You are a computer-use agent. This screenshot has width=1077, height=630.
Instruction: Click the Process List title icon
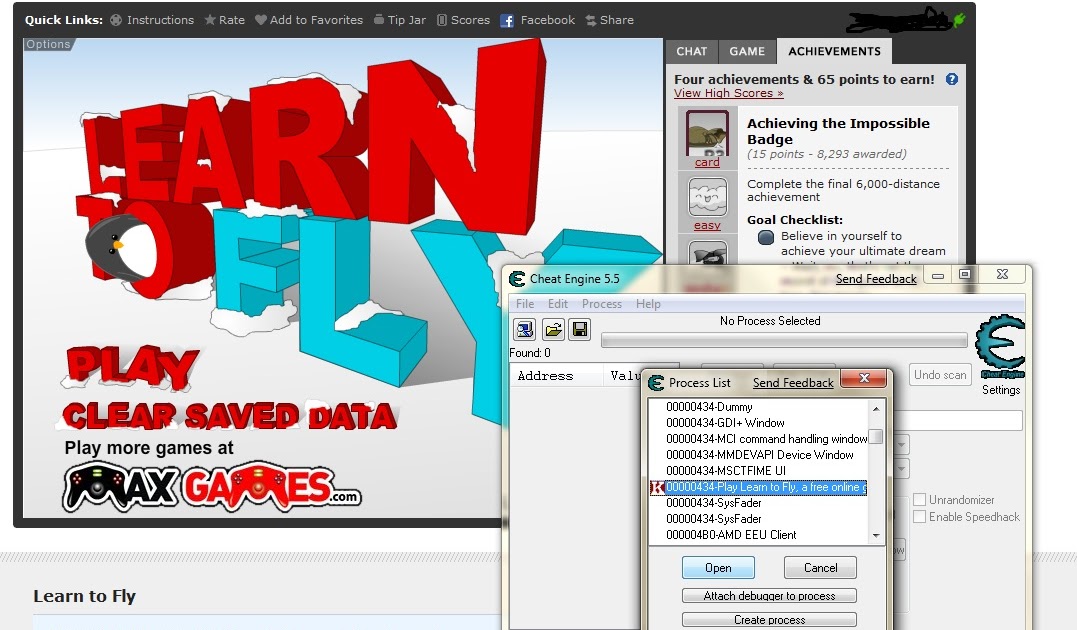(656, 383)
